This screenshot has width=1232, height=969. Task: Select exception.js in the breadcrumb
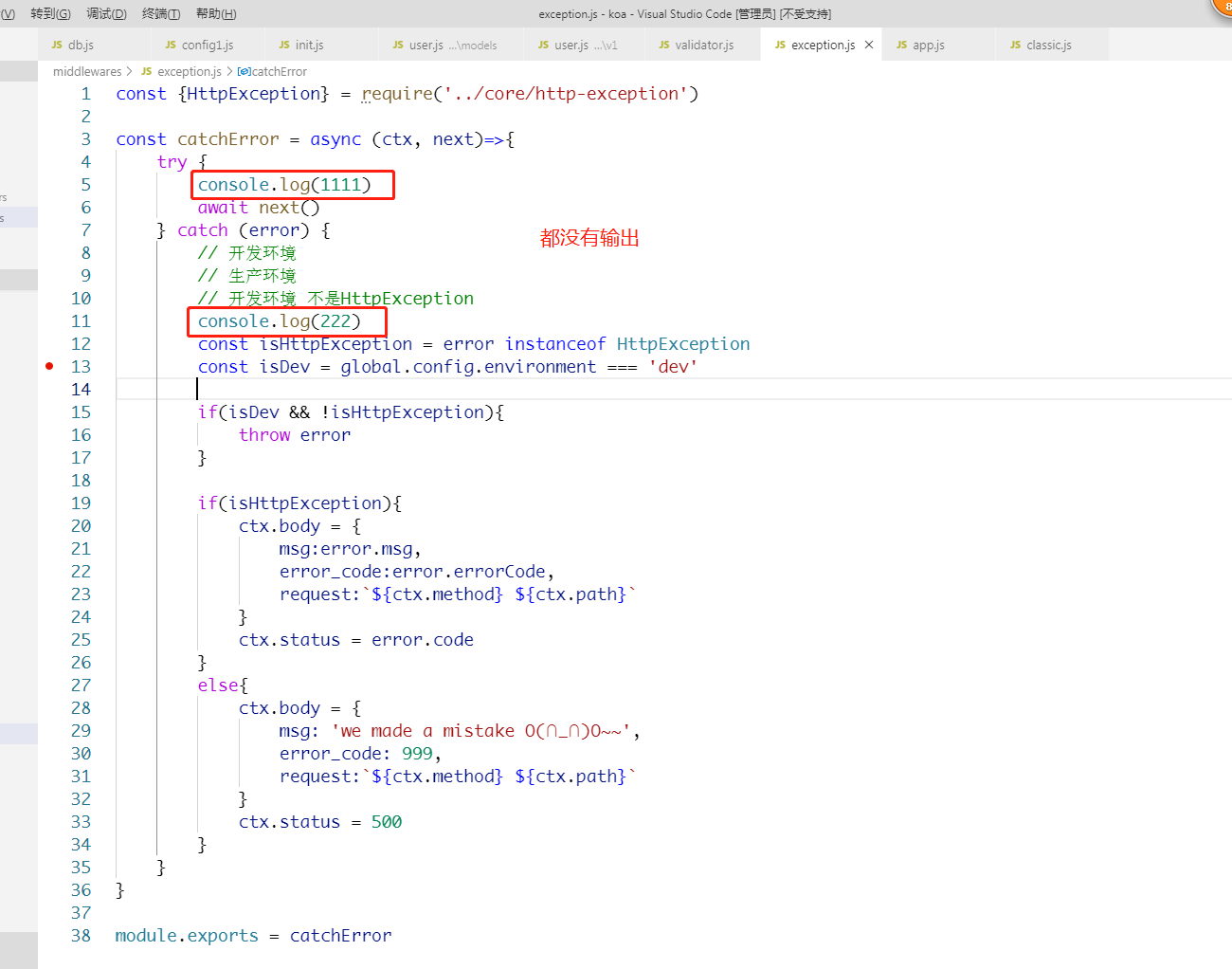(x=190, y=71)
